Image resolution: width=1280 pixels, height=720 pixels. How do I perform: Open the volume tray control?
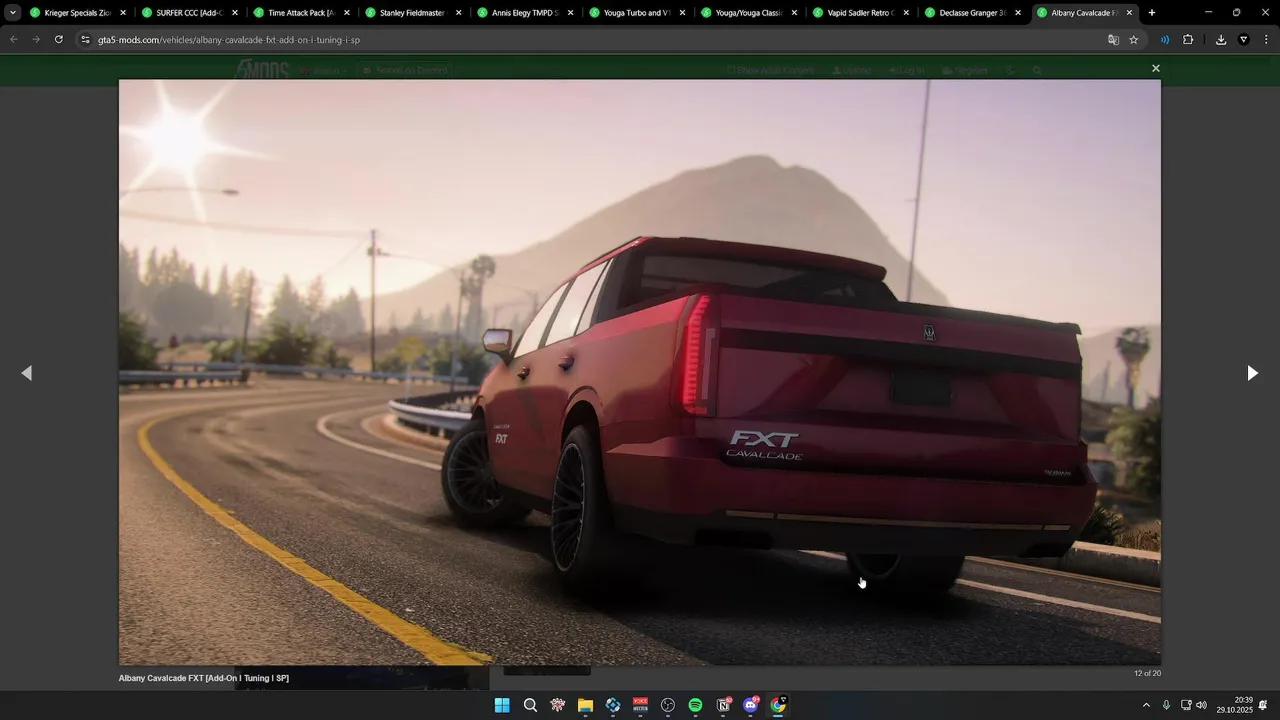pyautogui.click(x=1201, y=705)
